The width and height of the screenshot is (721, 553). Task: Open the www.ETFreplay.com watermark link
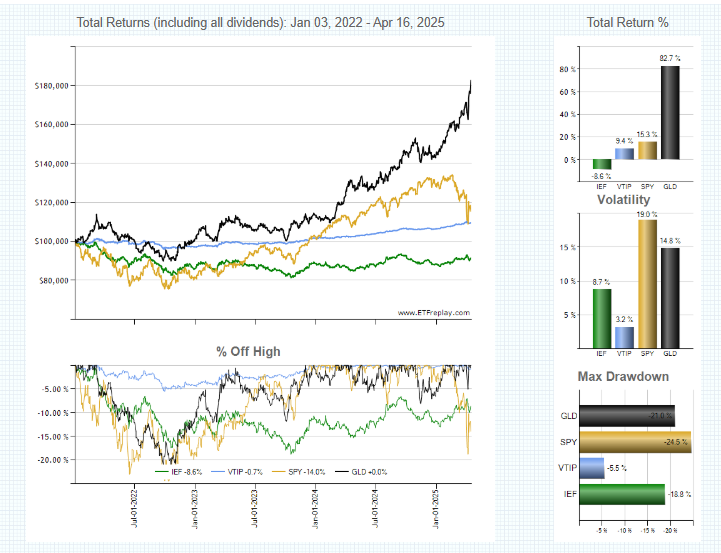(x=434, y=312)
